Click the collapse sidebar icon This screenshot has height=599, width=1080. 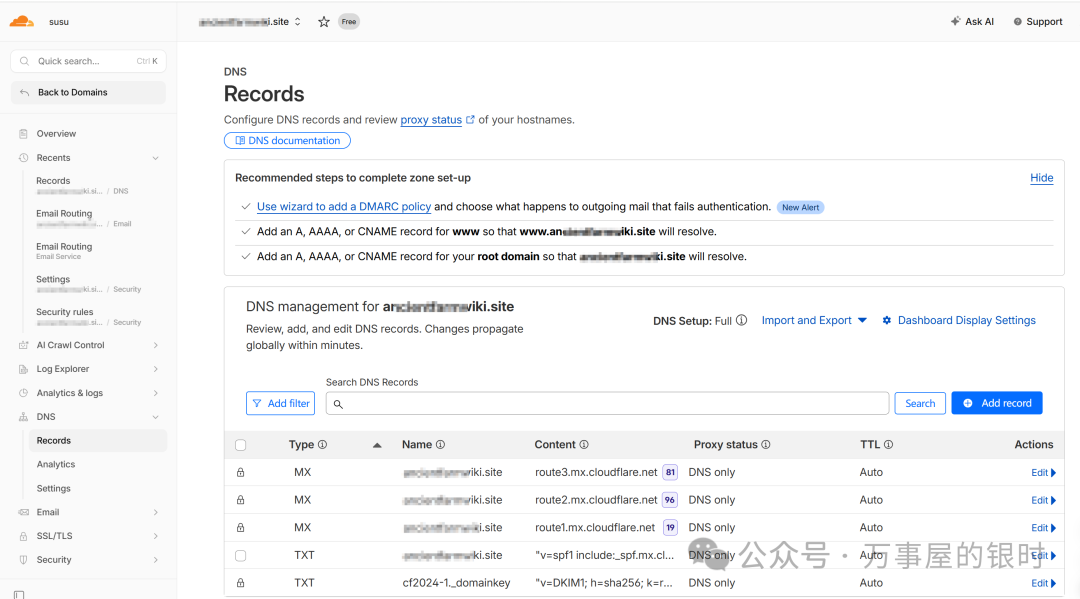[19, 594]
